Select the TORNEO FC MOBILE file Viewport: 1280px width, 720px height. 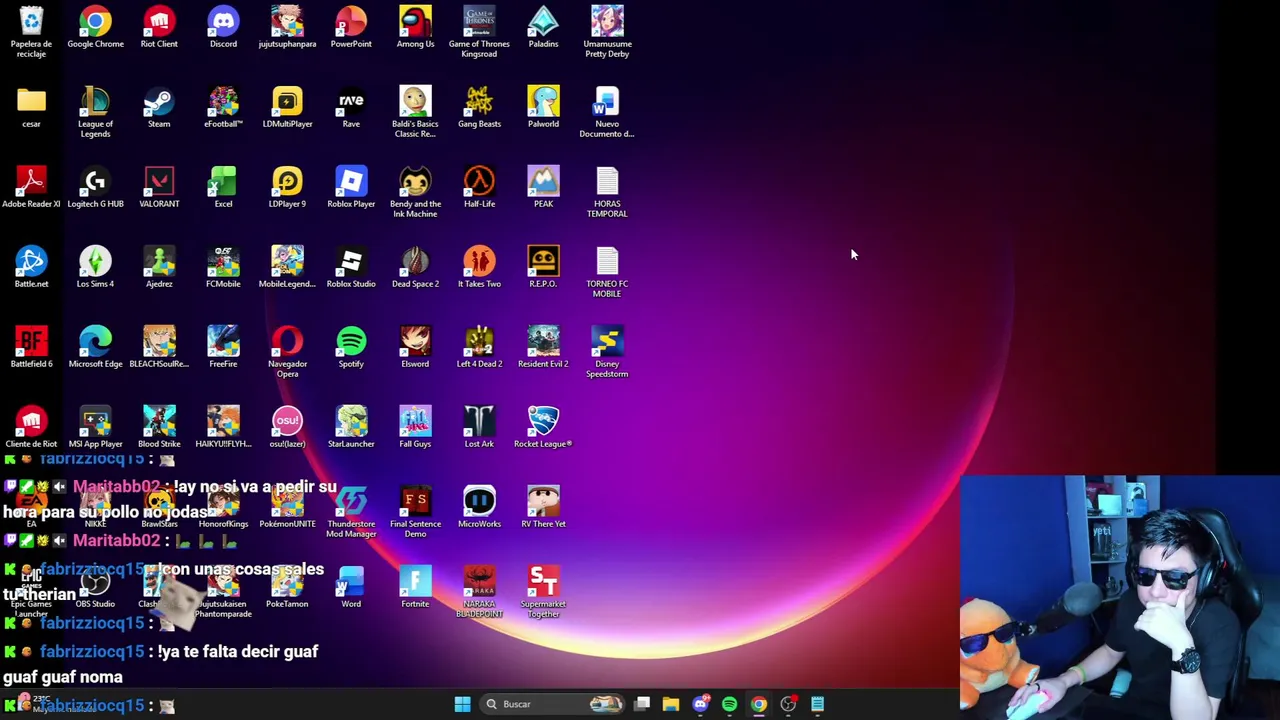[607, 272]
